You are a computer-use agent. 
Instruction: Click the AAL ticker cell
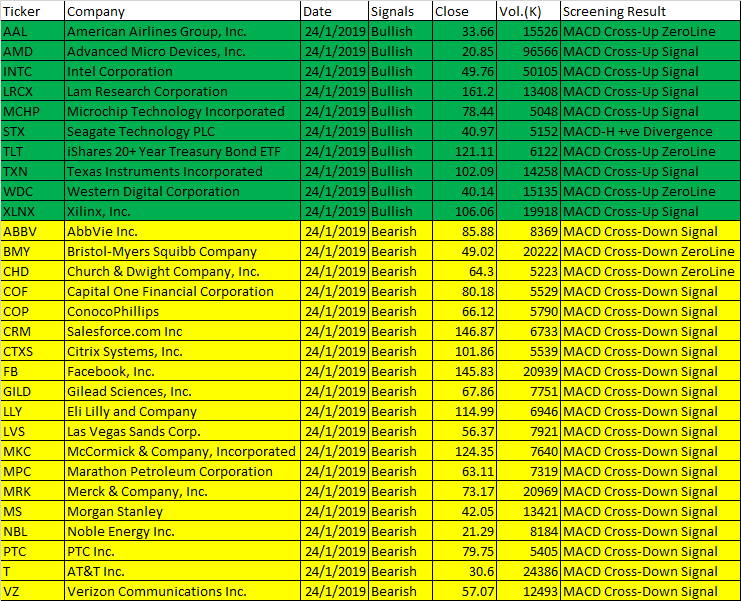[x=32, y=31]
